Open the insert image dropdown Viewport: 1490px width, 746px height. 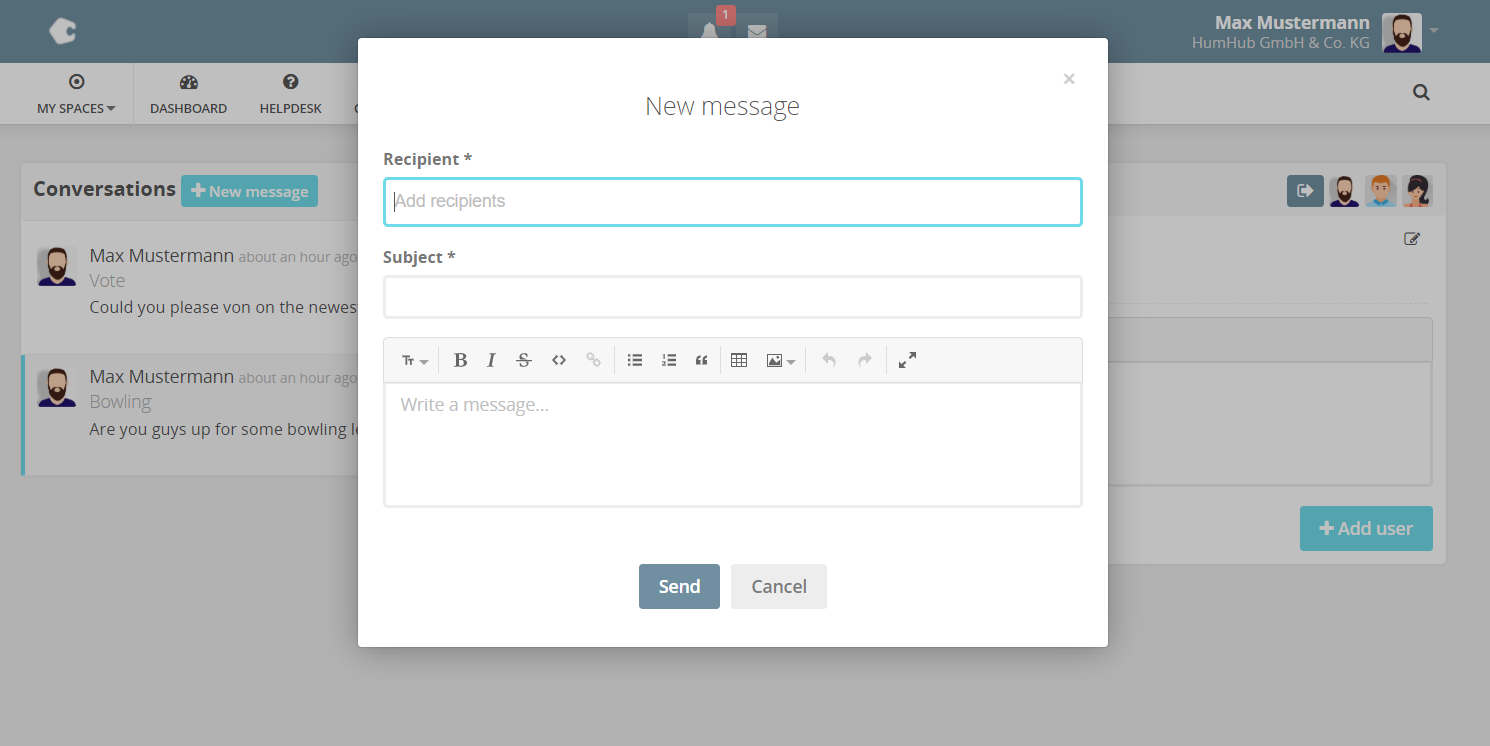(780, 361)
